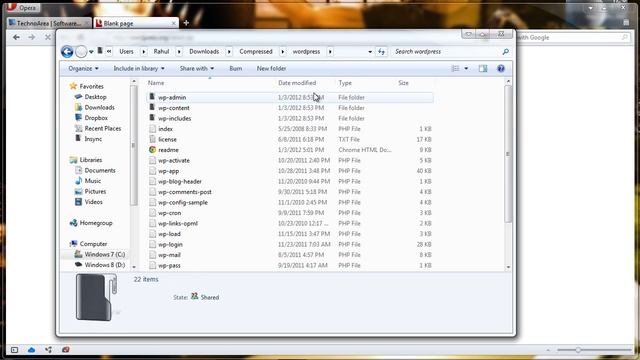Open the Organize menu
Image resolution: width=640 pixels, height=360 pixels.
83,69
